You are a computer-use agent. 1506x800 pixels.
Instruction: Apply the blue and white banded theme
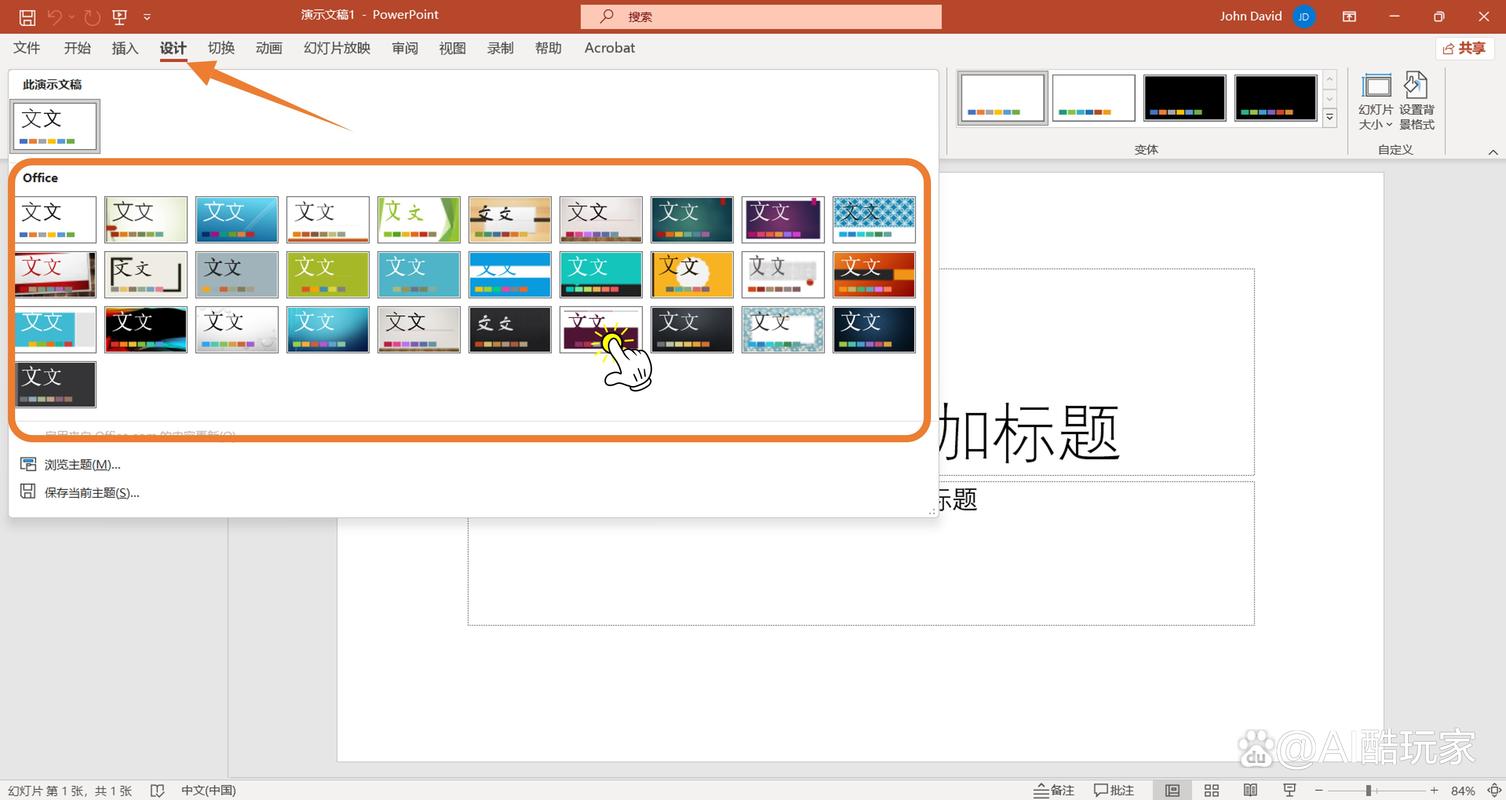click(x=510, y=274)
